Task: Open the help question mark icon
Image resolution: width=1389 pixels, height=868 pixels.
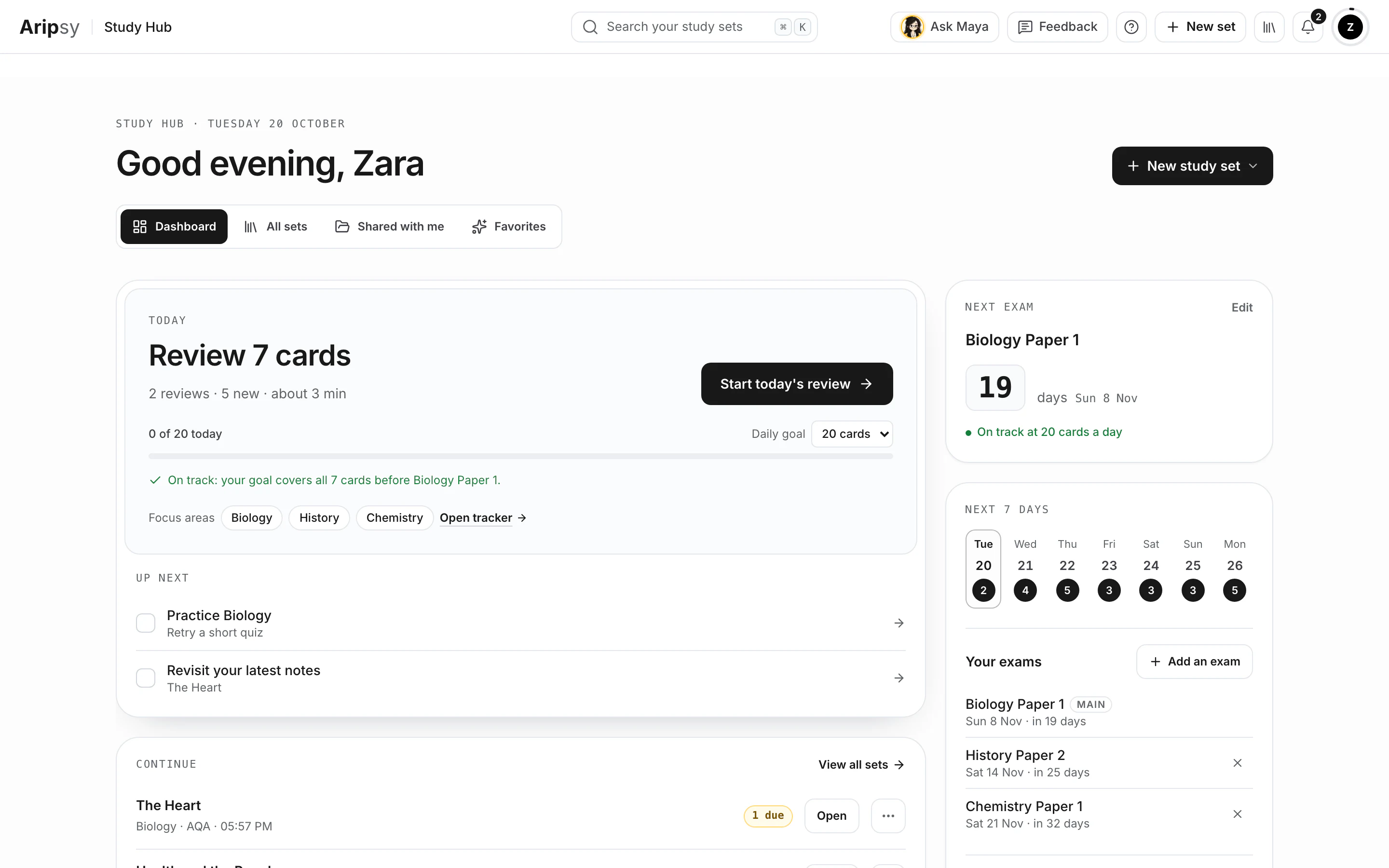Action: [x=1130, y=27]
